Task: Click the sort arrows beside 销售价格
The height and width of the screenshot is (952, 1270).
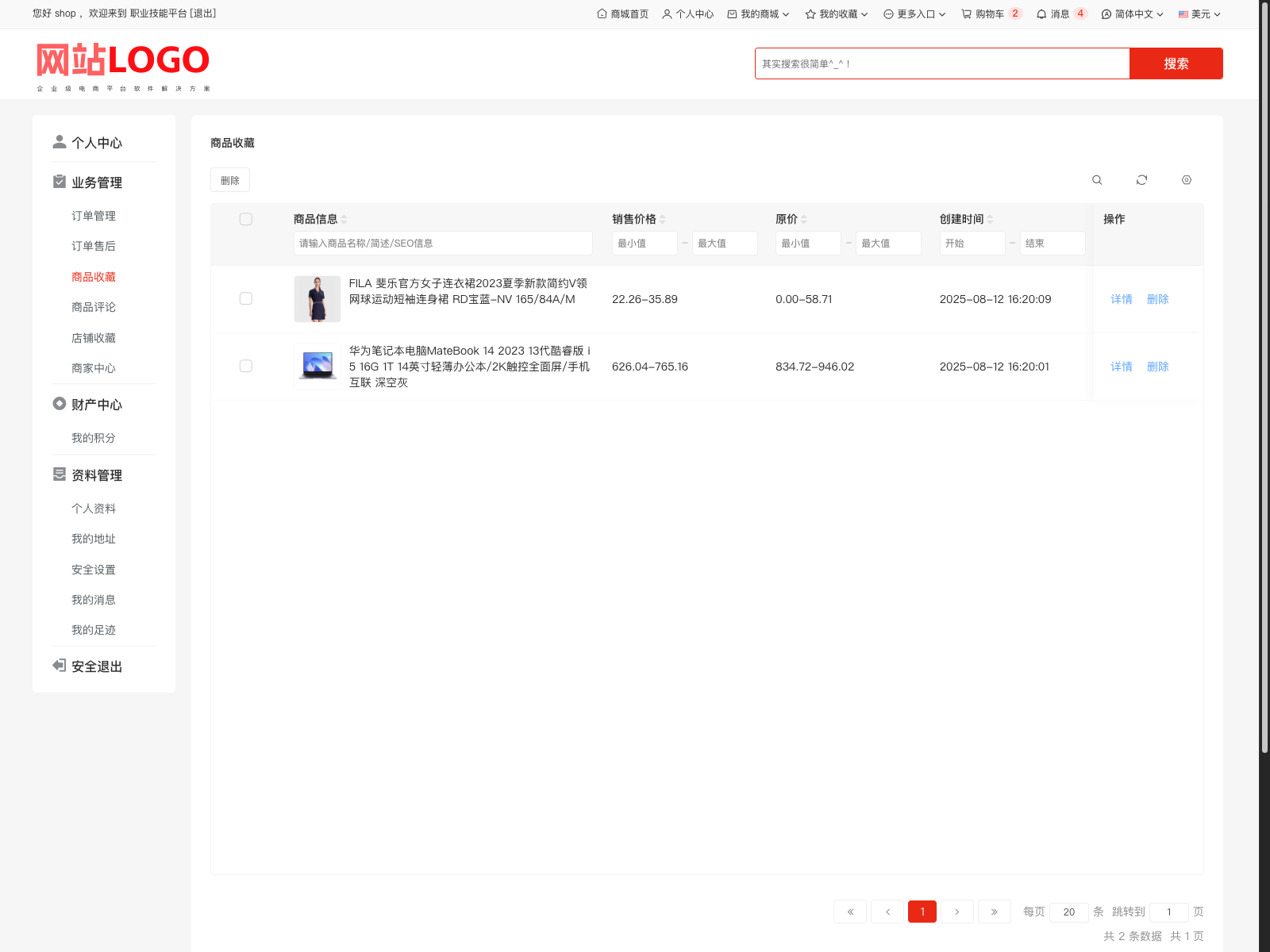Action: click(663, 219)
